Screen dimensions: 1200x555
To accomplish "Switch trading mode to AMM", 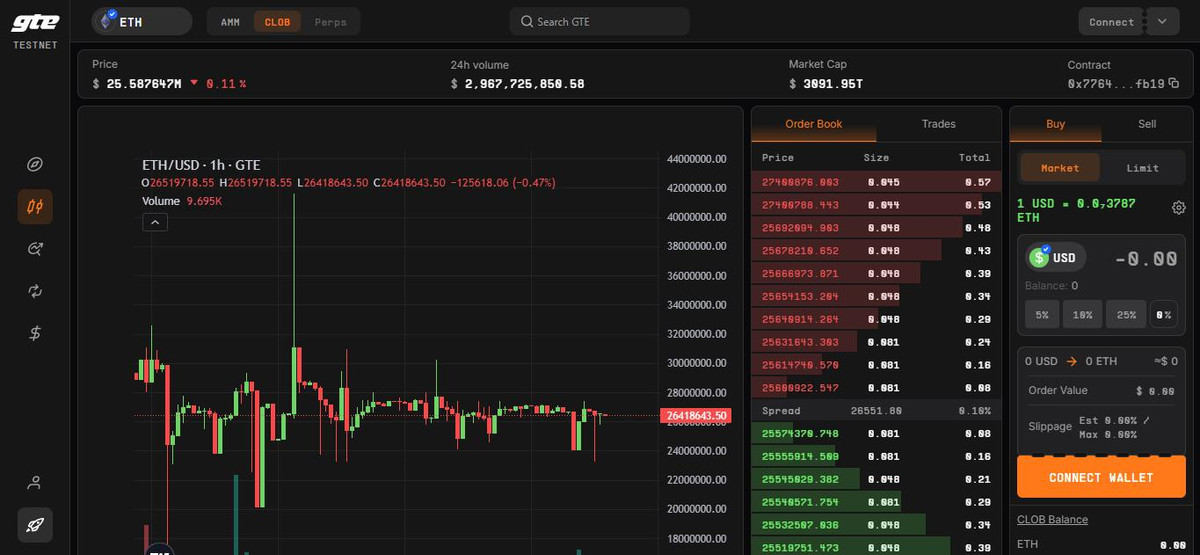I will pos(230,22).
